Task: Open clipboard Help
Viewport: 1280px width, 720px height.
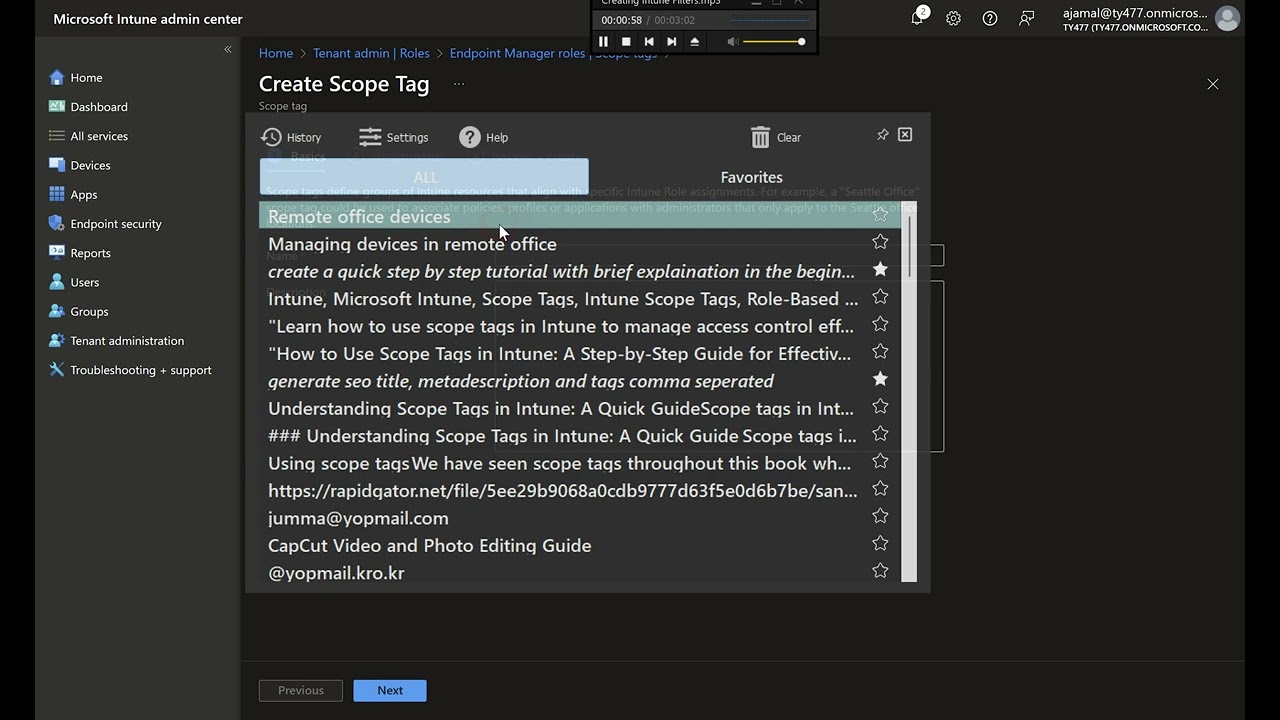Action: click(x=484, y=137)
